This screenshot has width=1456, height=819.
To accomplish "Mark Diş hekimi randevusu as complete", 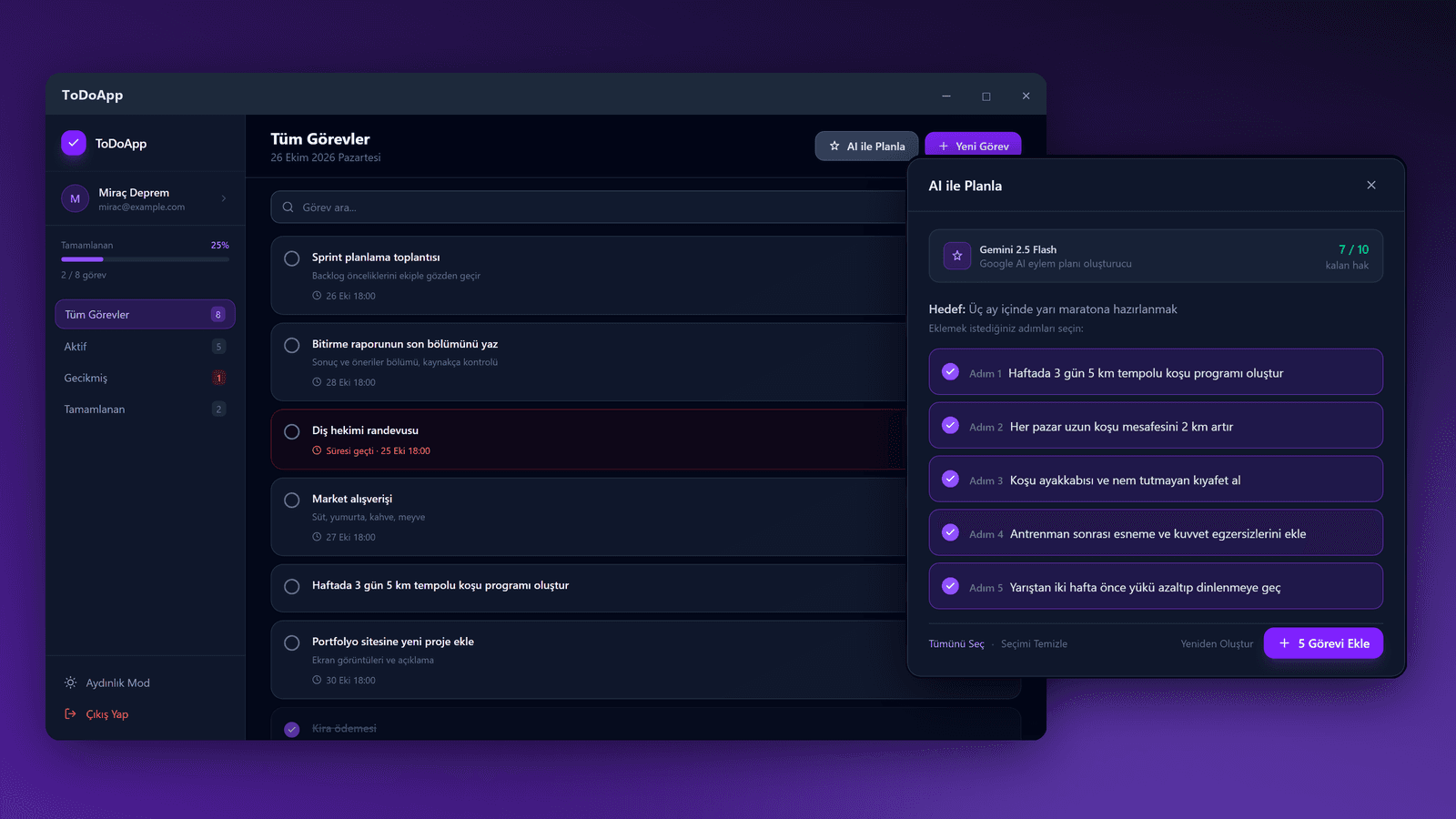I will 292,431.
